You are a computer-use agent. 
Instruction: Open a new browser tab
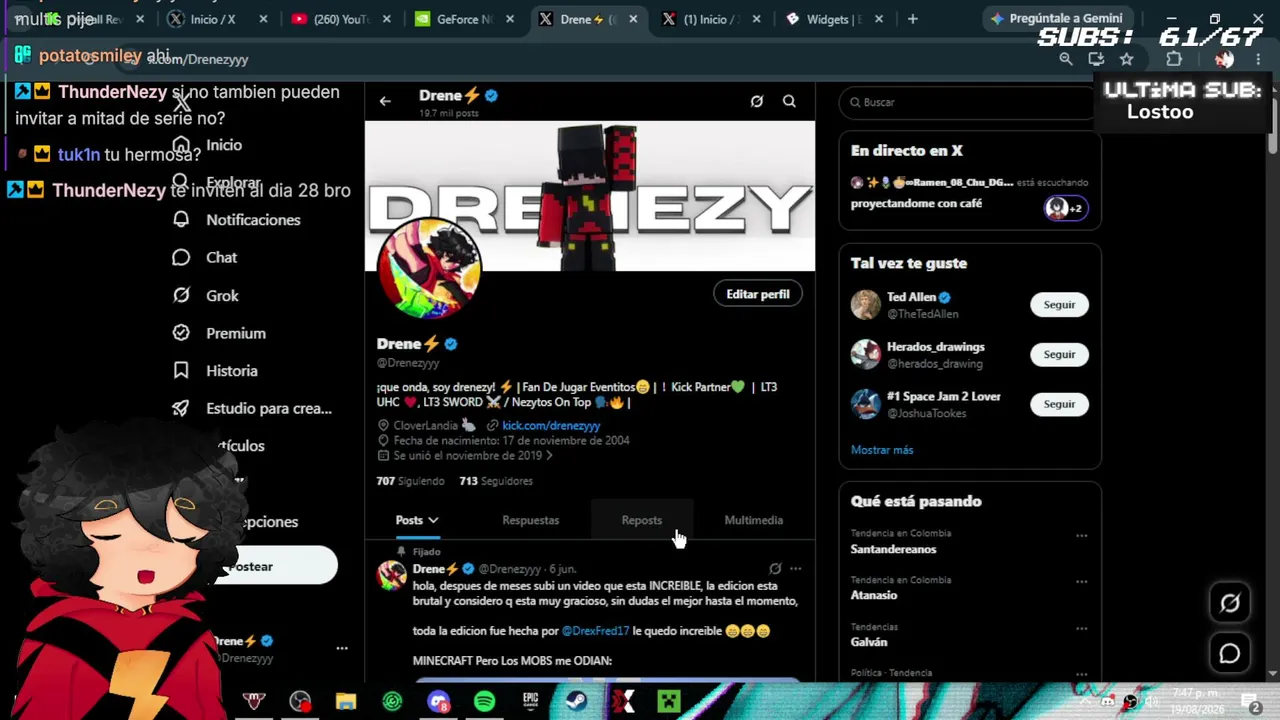(912, 19)
